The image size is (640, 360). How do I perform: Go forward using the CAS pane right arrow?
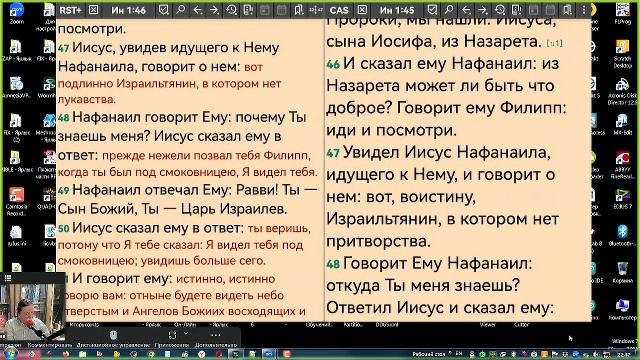[x=483, y=10]
